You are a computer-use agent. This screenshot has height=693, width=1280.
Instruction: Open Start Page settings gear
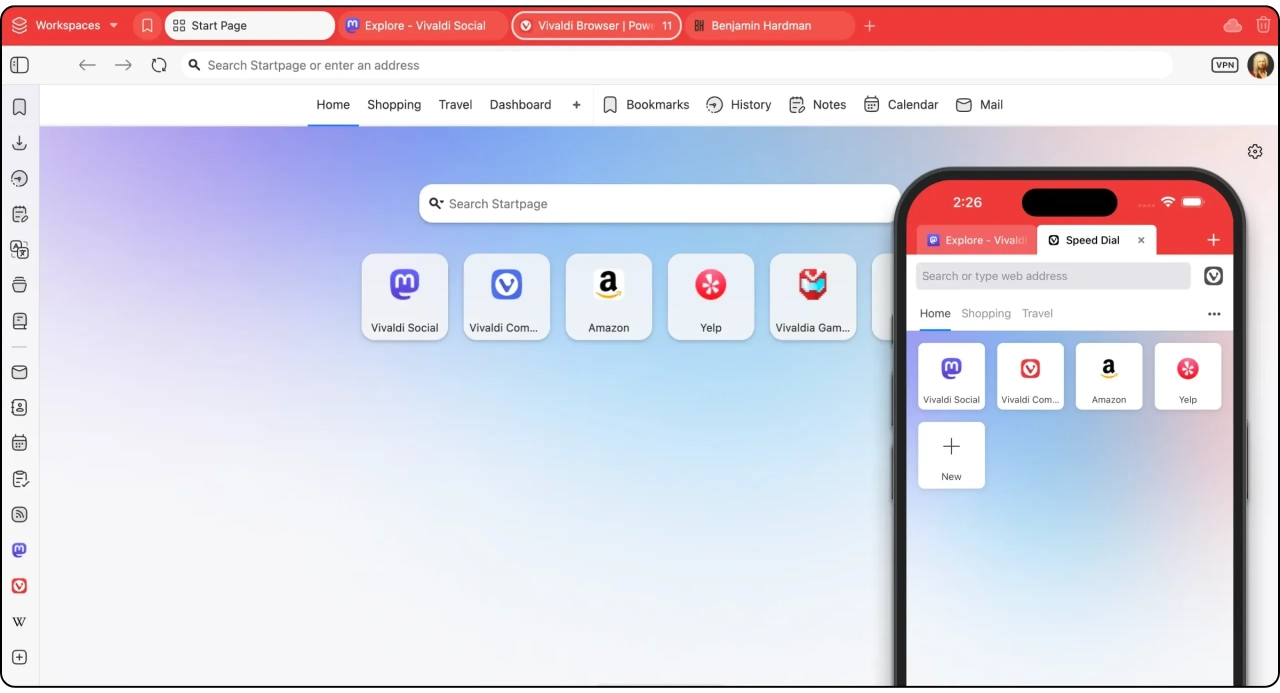pyautogui.click(x=1255, y=152)
